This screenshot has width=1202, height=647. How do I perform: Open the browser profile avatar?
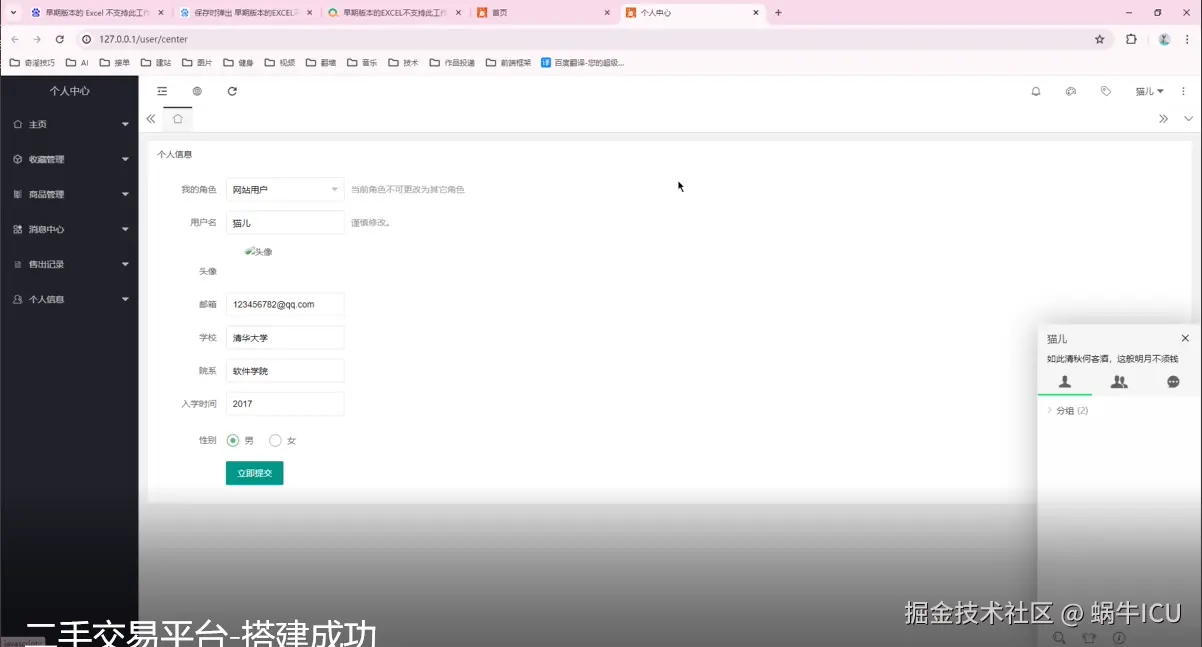pos(1164,39)
